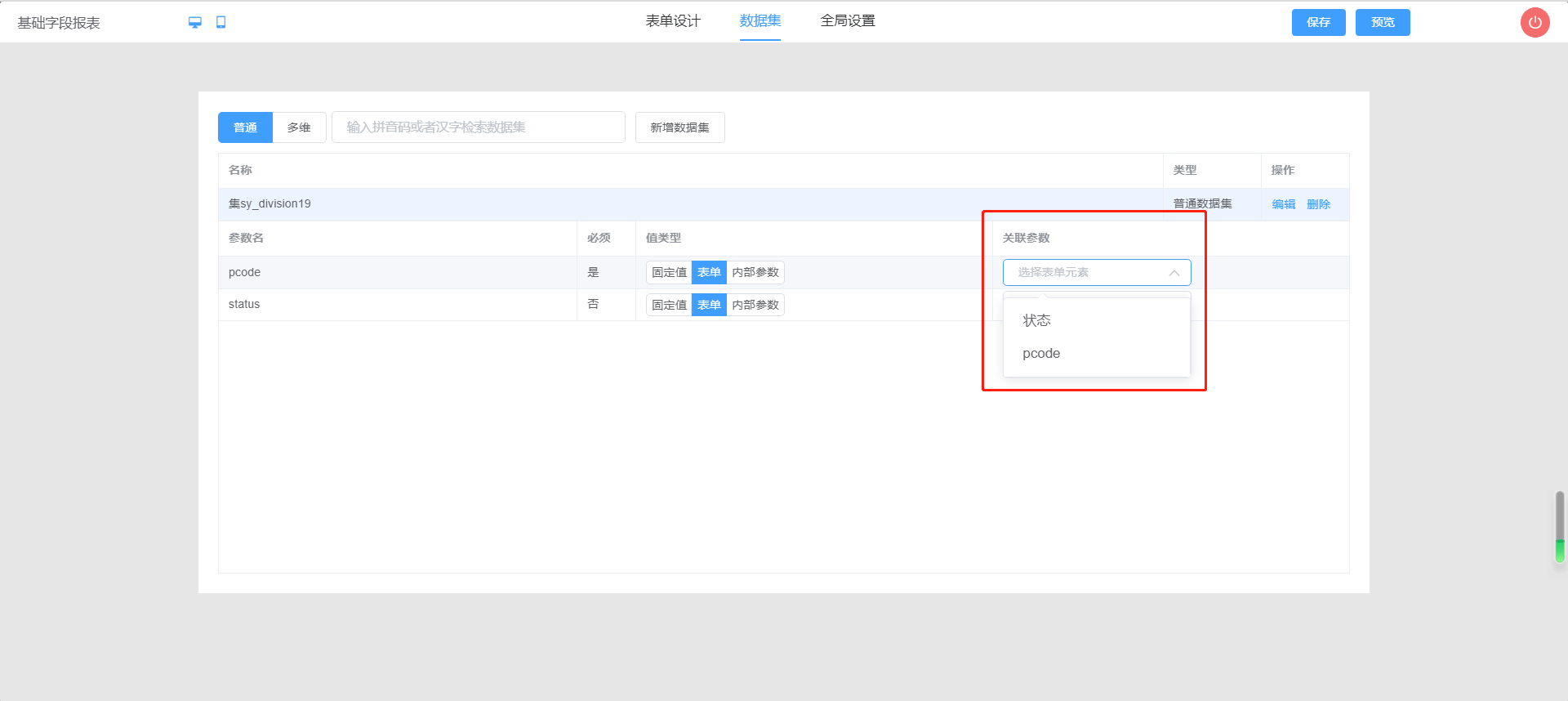Screen dimensions: 1568x701
Task: Switch to the 数据集 tab
Action: pyautogui.click(x=760, y=21)
